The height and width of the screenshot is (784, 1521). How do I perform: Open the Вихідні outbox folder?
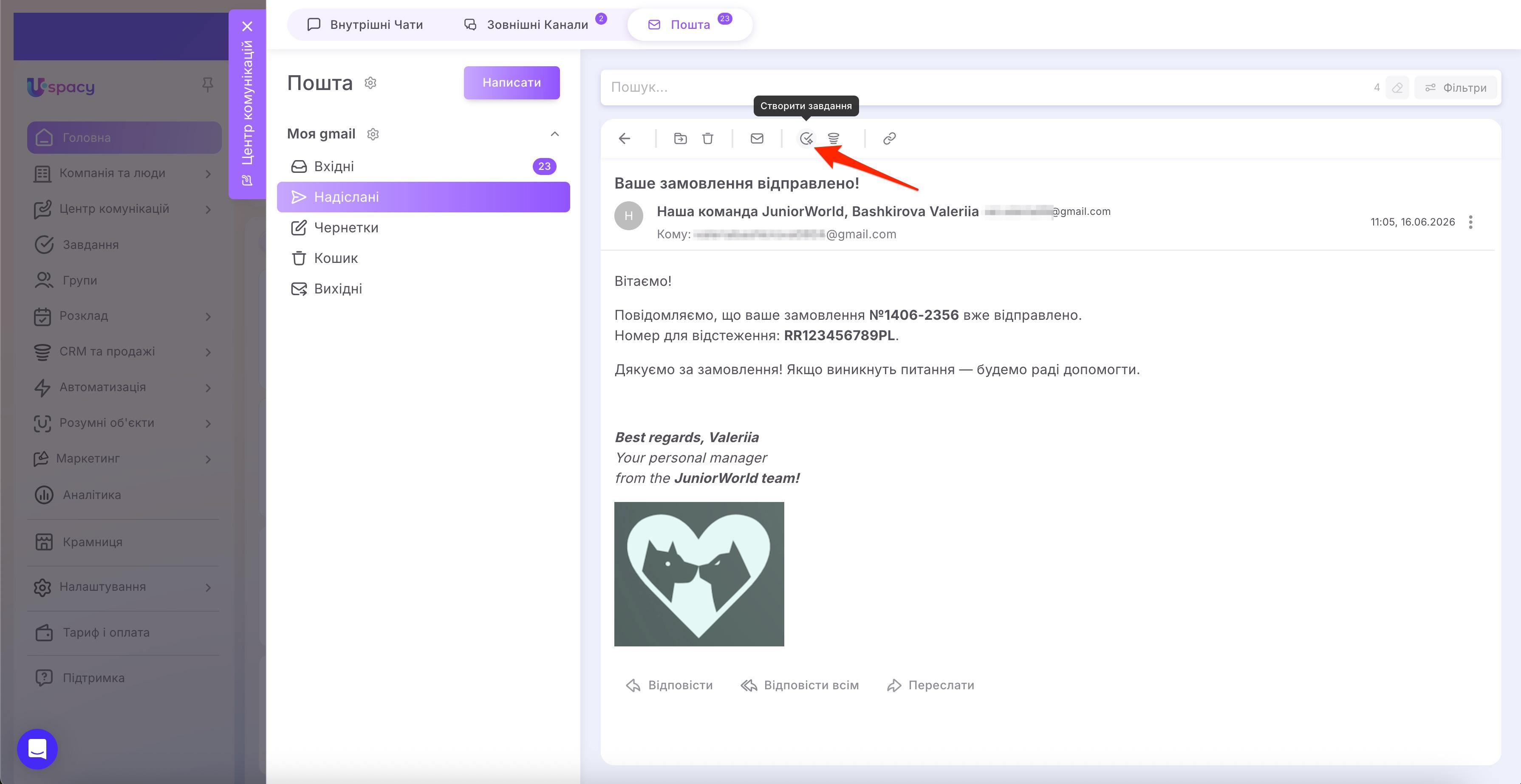423,289
